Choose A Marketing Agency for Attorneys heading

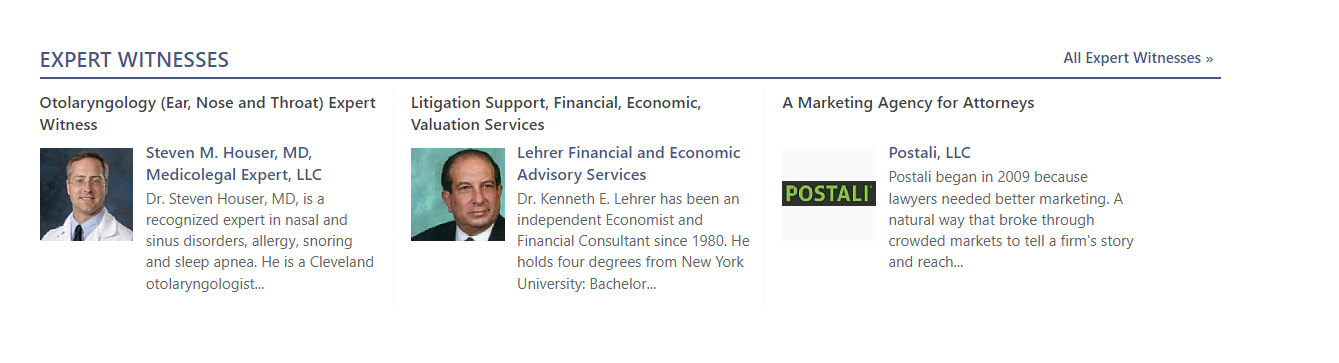[x=908, y=103]
